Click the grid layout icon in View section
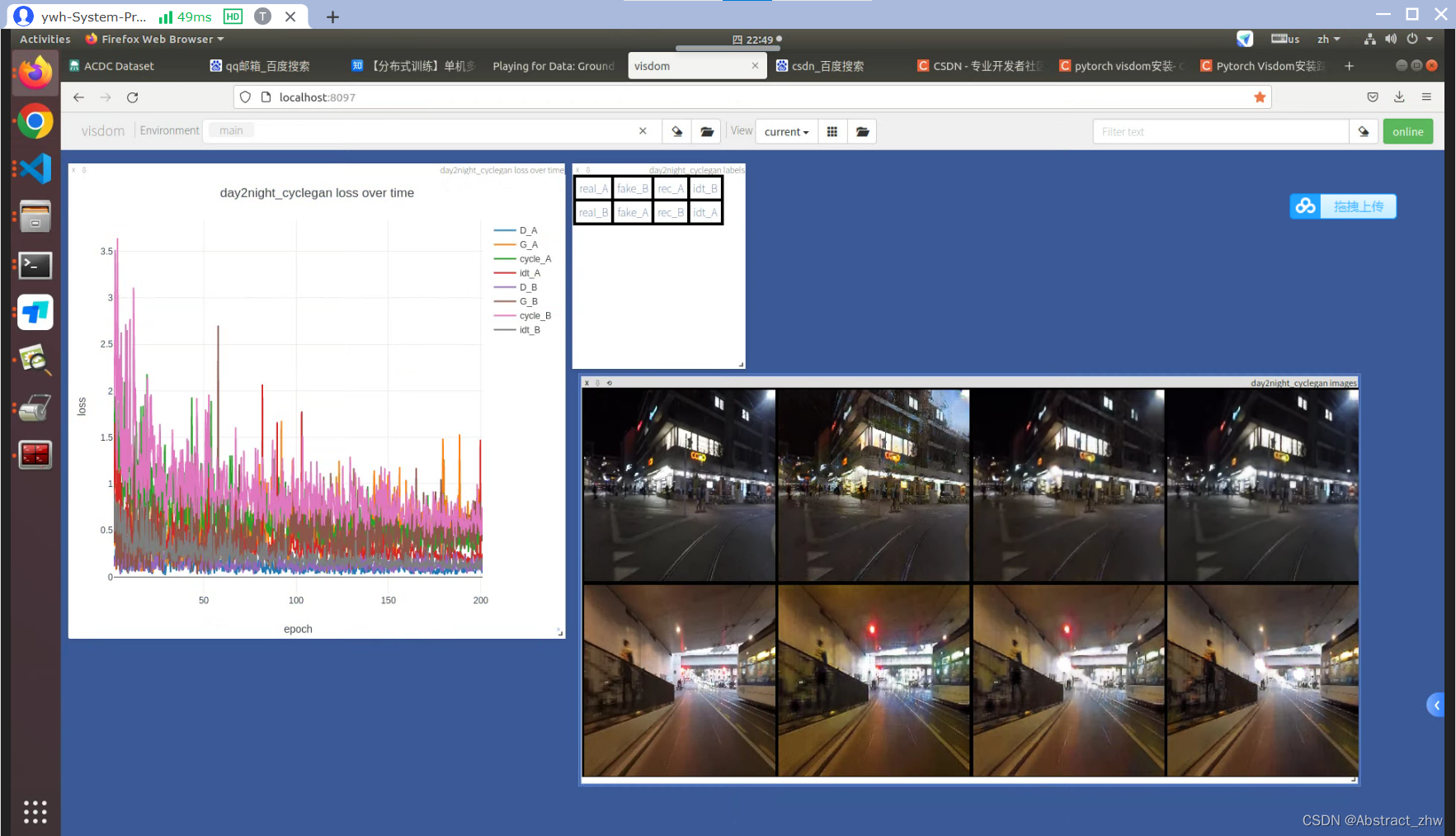The width and height of the screenshot is (1456, 836). point(832,130)
